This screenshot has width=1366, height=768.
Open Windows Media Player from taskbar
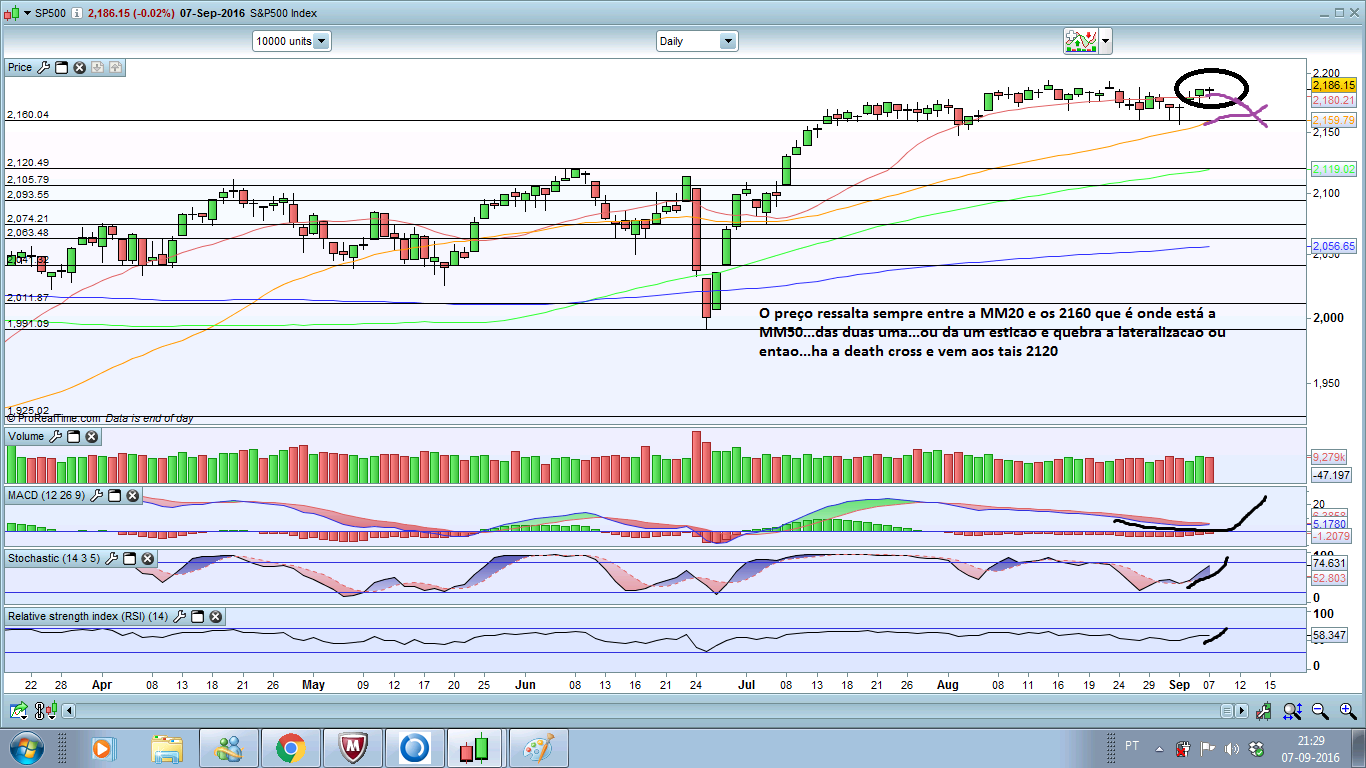pos(103,747)
